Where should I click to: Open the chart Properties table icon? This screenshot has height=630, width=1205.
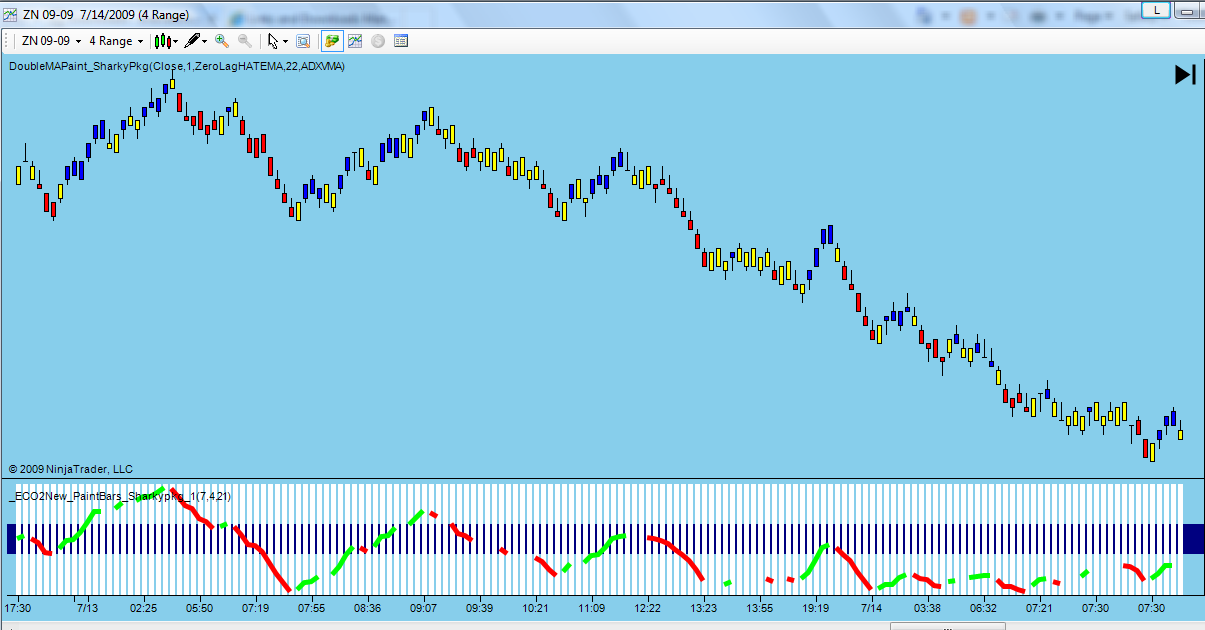[401, 41]
